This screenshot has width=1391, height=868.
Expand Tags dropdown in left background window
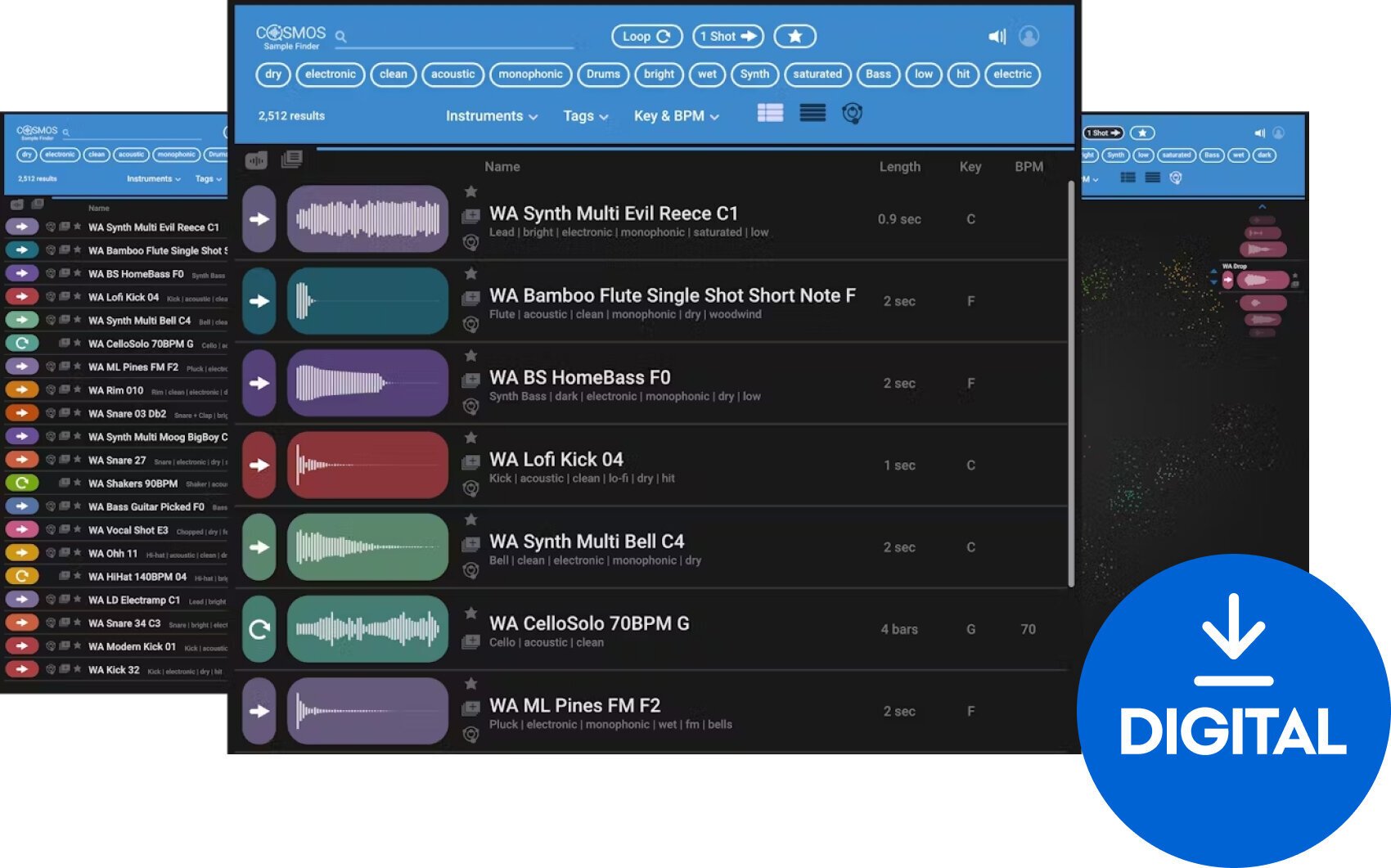(209, 178)
